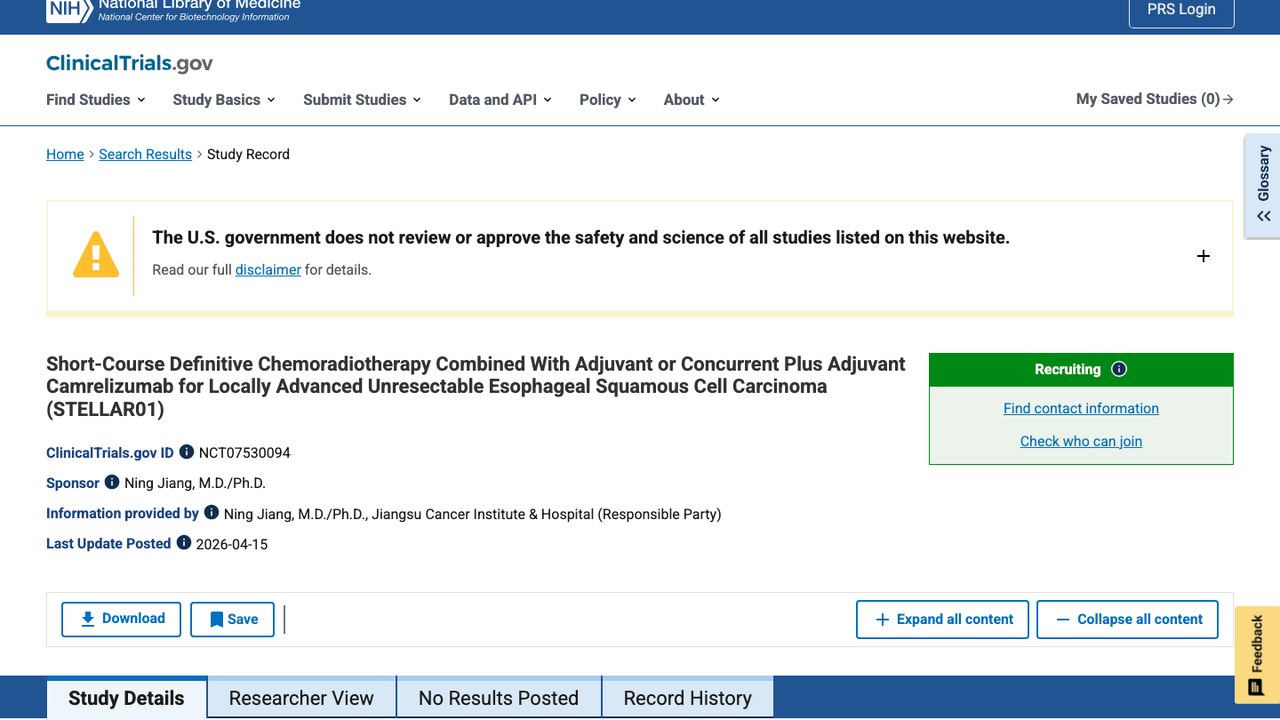Image resolution: width=1280 pixels, height=720 pixels.
Task: Expand the disclaimer banner with plus icon
Action: tap(1203, 256)
